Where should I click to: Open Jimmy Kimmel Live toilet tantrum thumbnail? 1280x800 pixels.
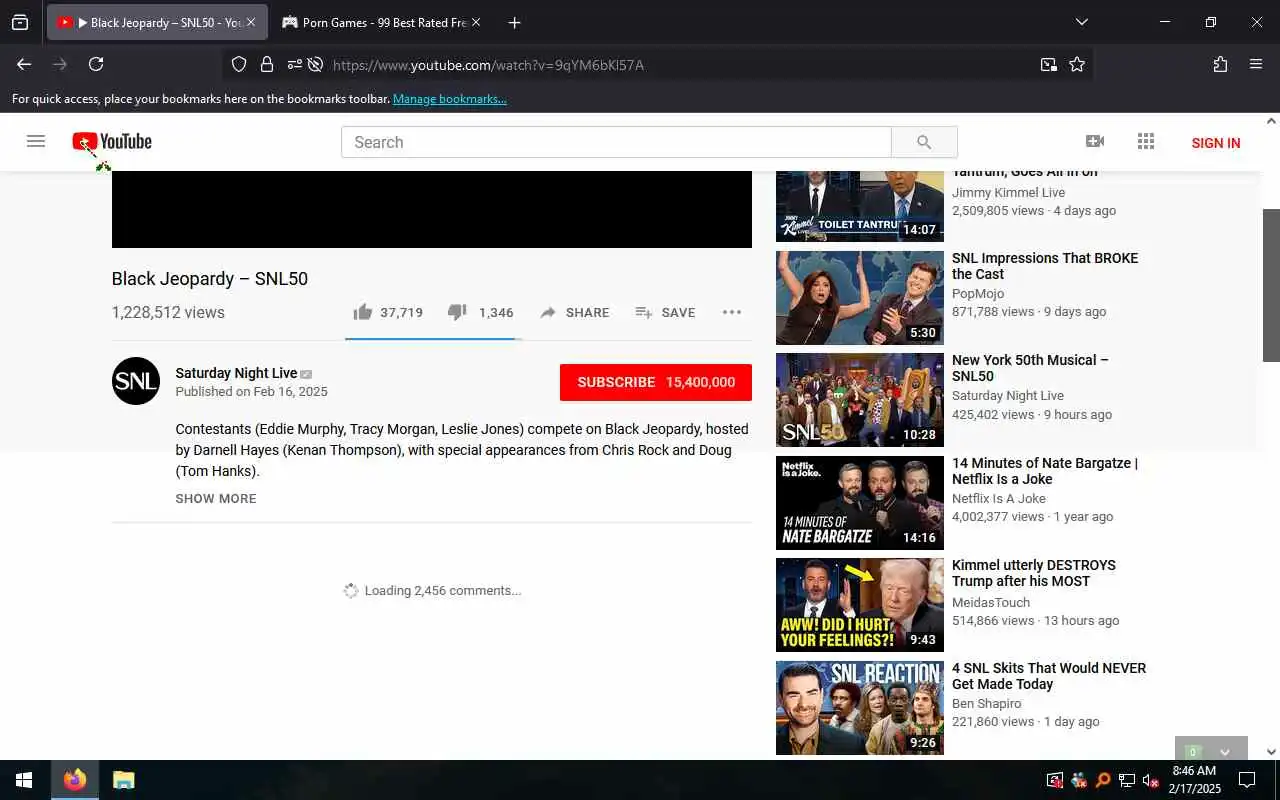click(x=860, y=206)
